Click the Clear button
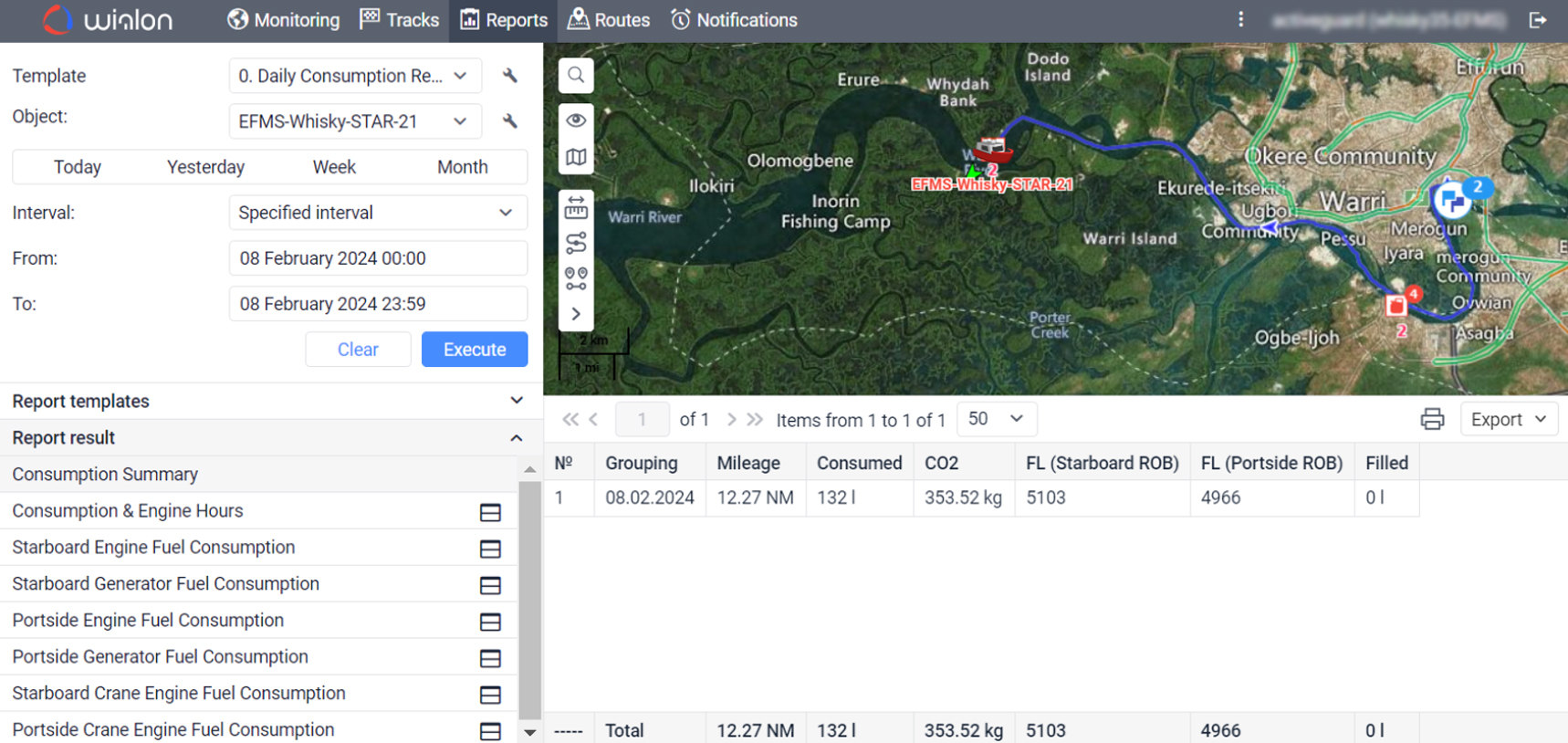Image resolution: width=1568 pixels, height=743 pixels. coord(358,350)
